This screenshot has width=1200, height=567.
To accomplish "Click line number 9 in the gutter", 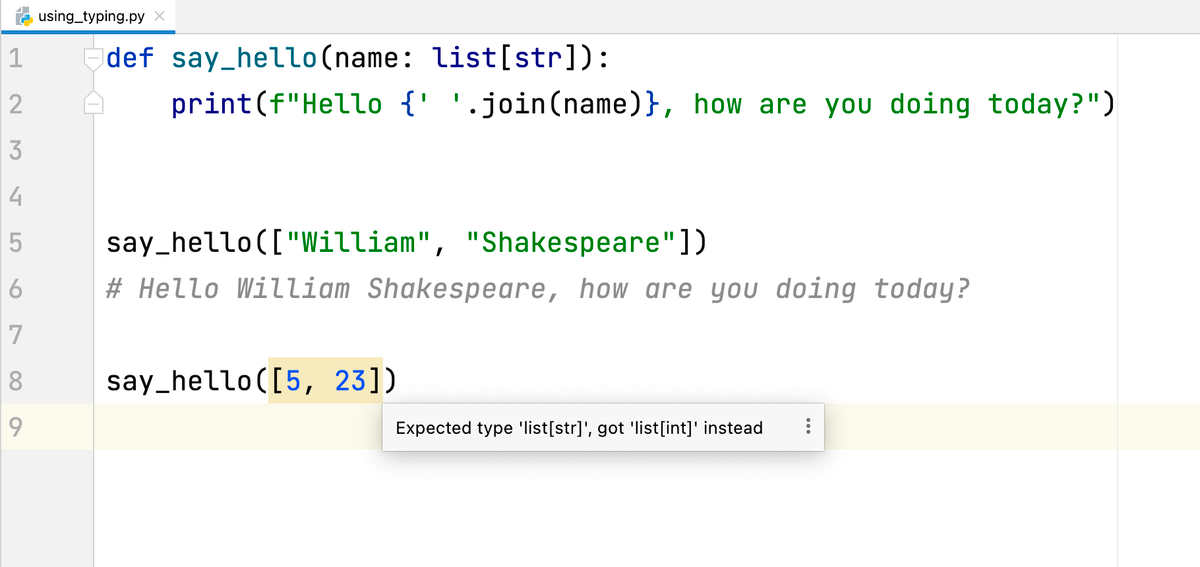I will click(x=16, y=427).
